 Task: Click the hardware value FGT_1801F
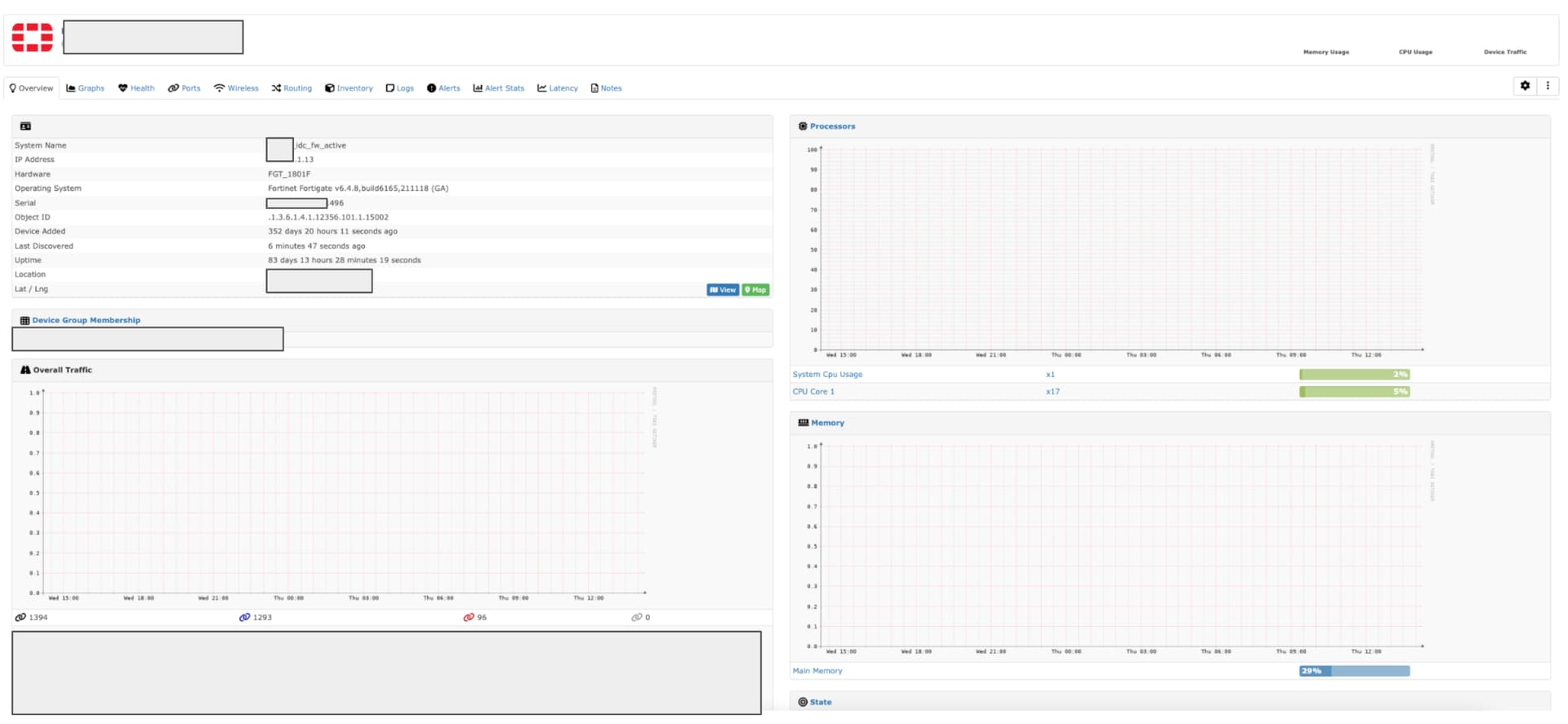[289, 174]
